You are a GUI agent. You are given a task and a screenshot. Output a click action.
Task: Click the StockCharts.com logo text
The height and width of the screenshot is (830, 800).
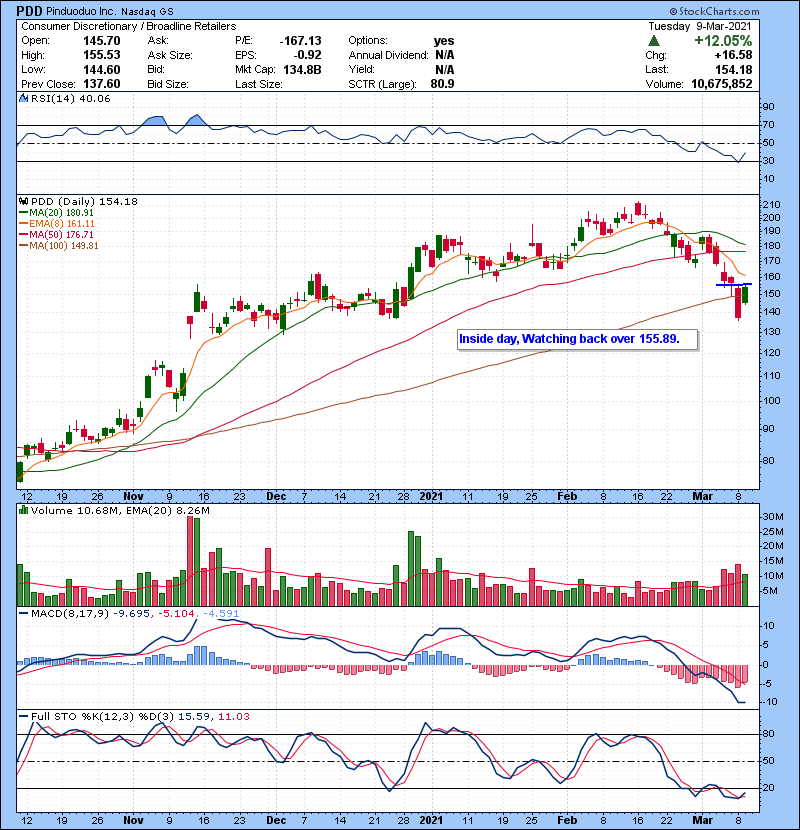[x=714, y=11]
